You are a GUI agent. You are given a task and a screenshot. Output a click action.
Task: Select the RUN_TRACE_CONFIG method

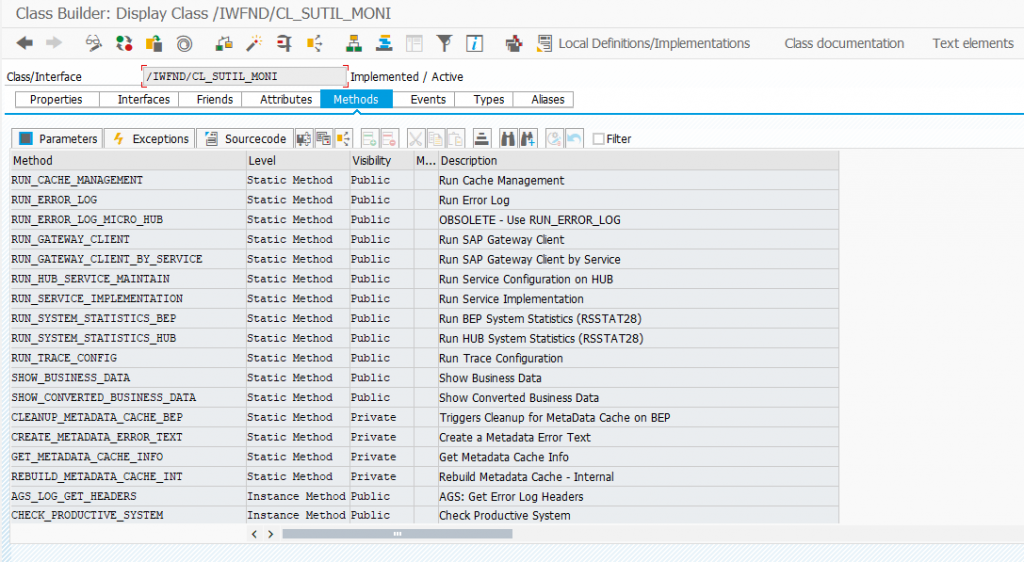(64, 358)
